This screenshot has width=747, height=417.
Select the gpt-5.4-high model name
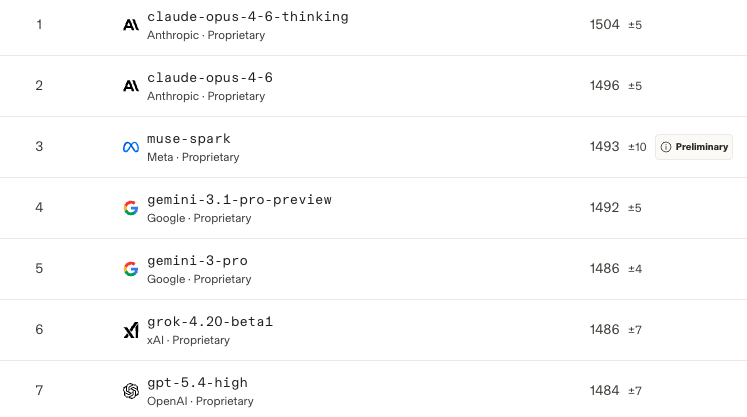point(197,383)
